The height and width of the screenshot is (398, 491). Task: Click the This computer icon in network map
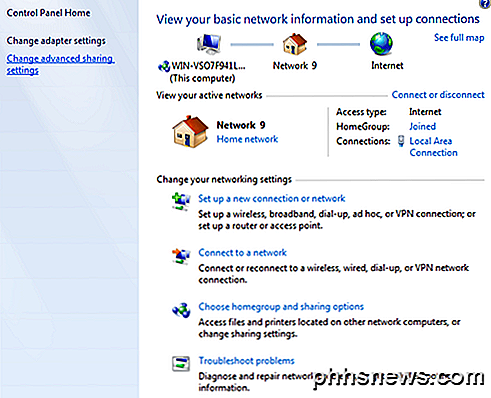click(209, 44)
